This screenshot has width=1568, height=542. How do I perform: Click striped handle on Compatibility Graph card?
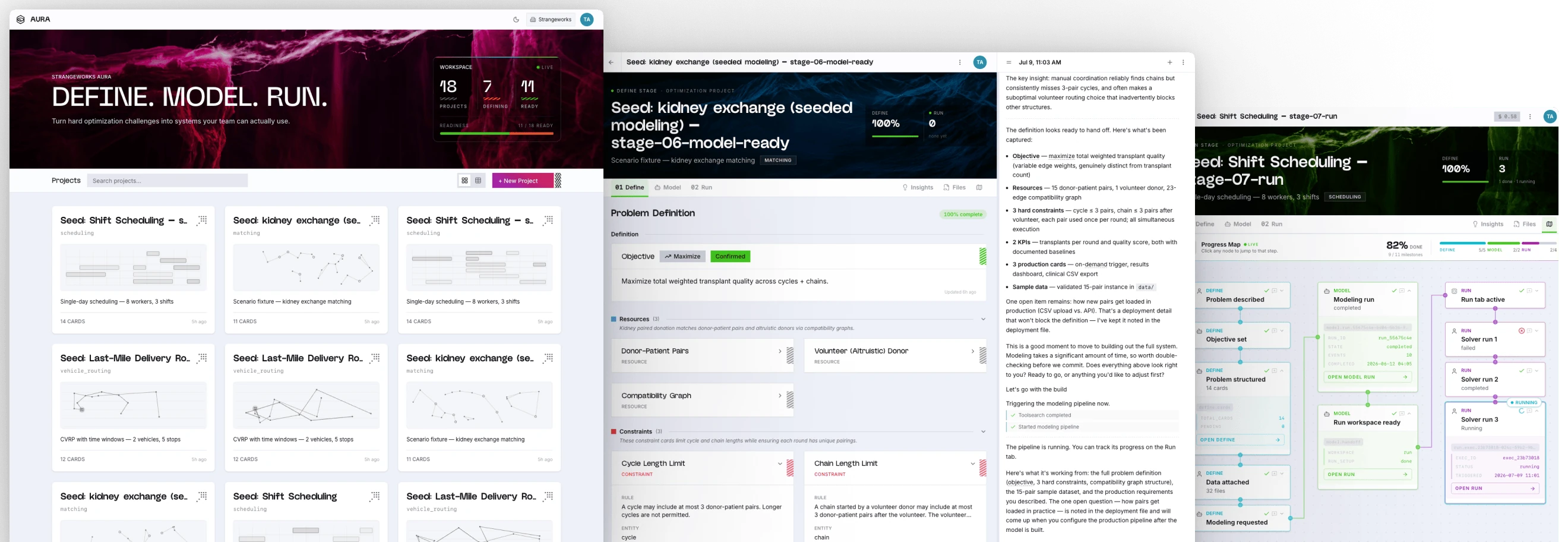click(790, 399)
